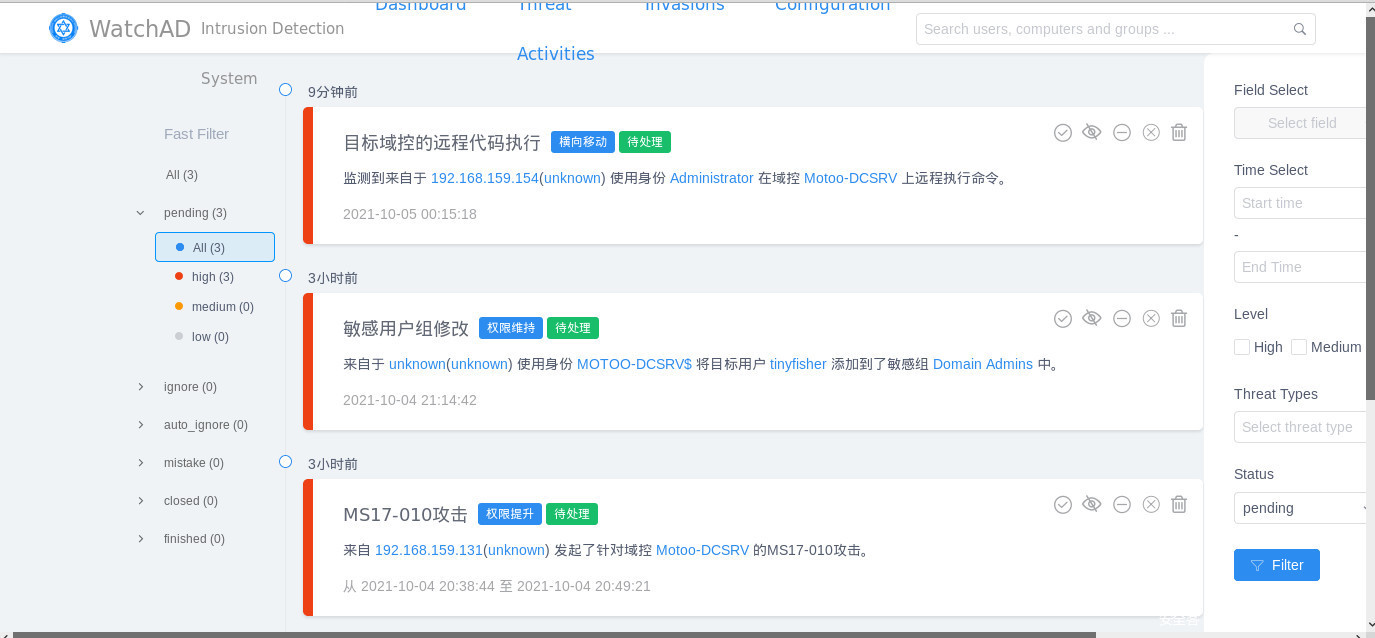Delete the MS17-010 attack alert
This screenshot has width=1375, height=638.
1179,504
